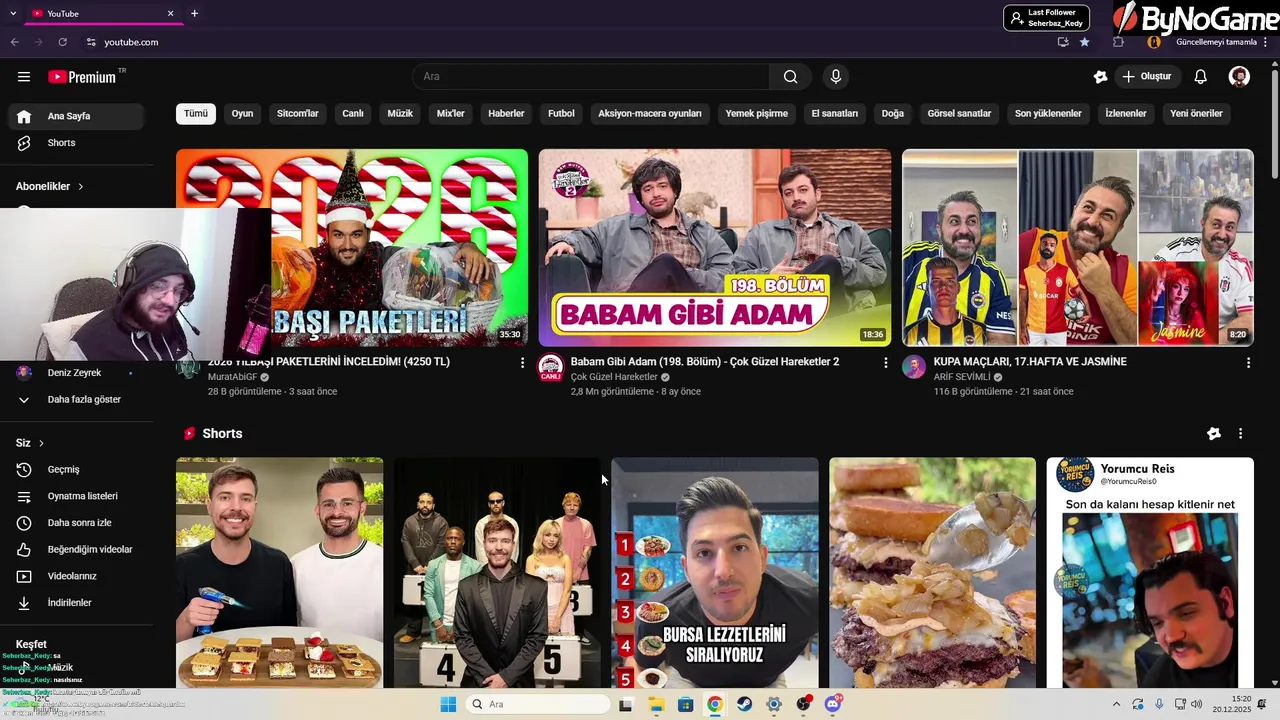The image size is (1280, 720).
Task: Play the Babam Gibi Adam thumbnail
Action: pos(715,248)
